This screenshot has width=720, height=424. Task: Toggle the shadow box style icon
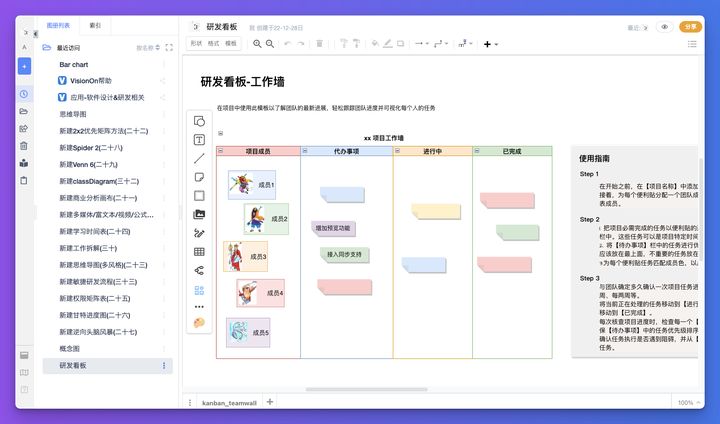coord(400,44)
